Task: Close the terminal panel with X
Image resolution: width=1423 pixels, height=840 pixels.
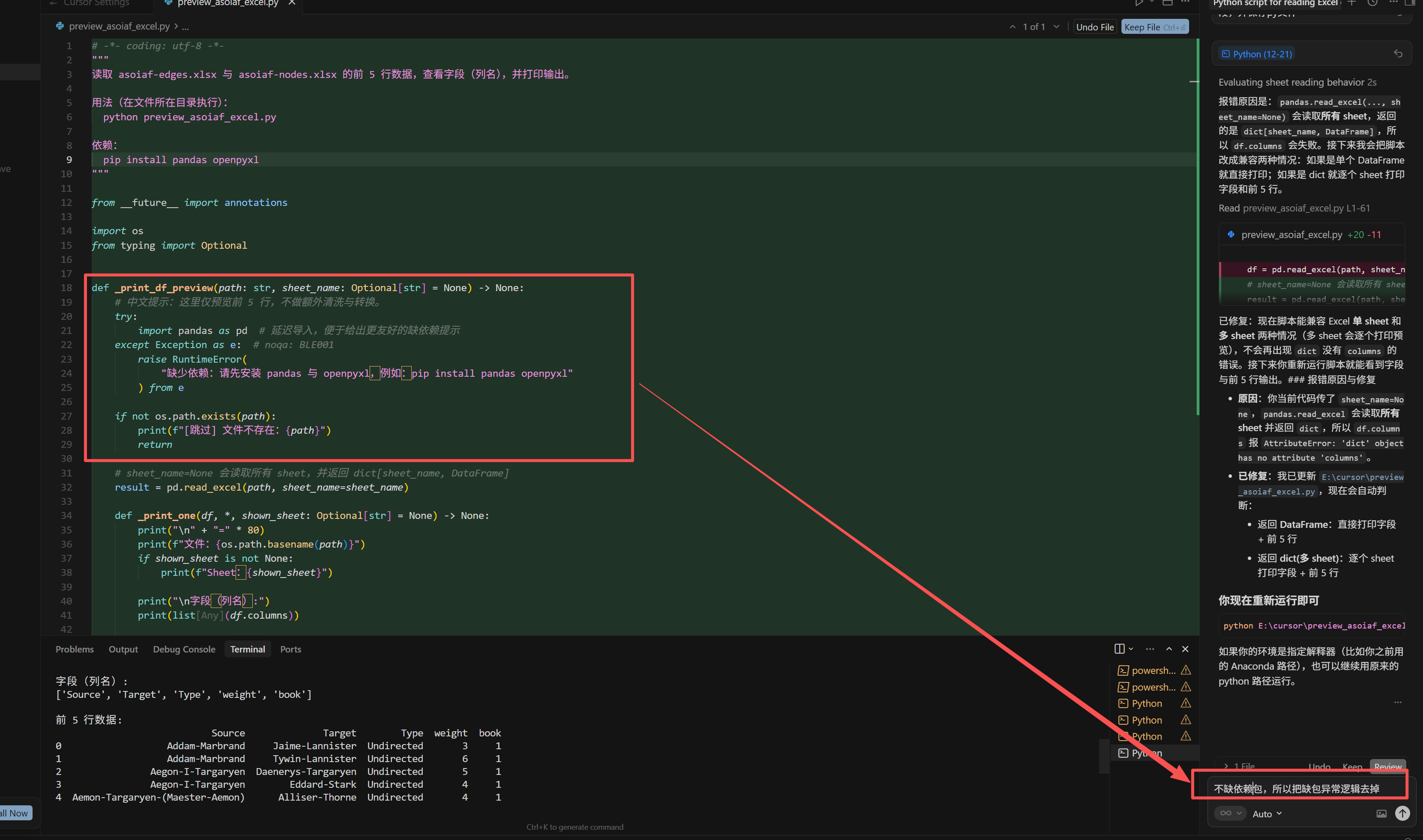Action: pos(1185,649)
